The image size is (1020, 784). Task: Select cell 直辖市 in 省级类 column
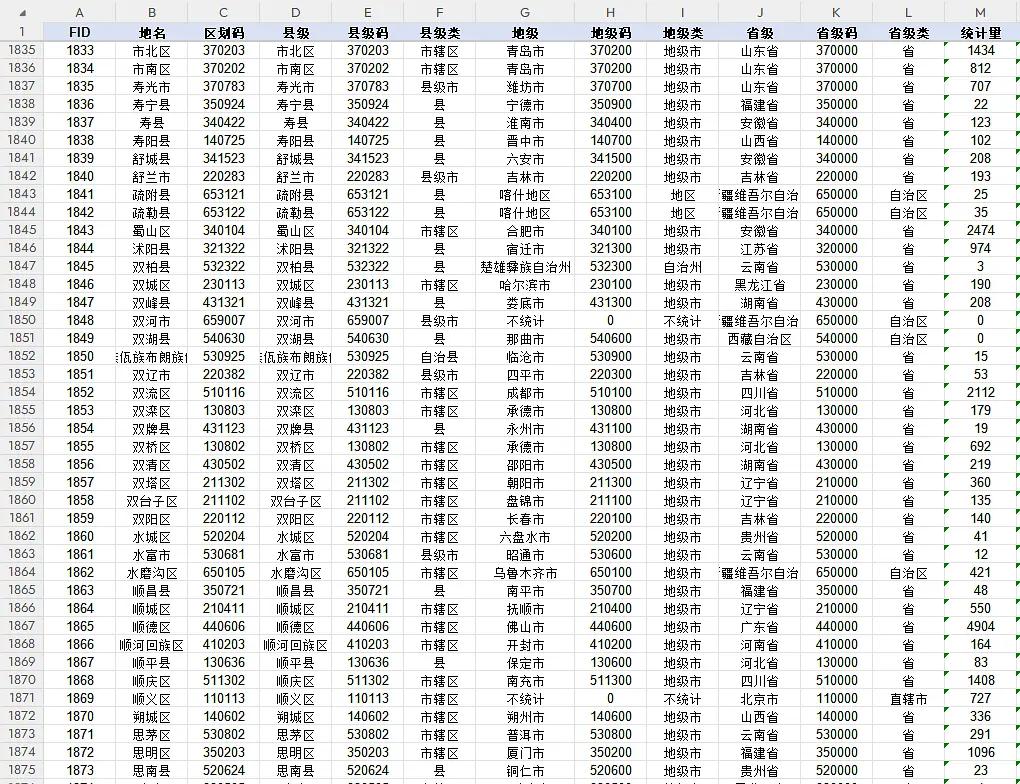(x=908, y=699)
